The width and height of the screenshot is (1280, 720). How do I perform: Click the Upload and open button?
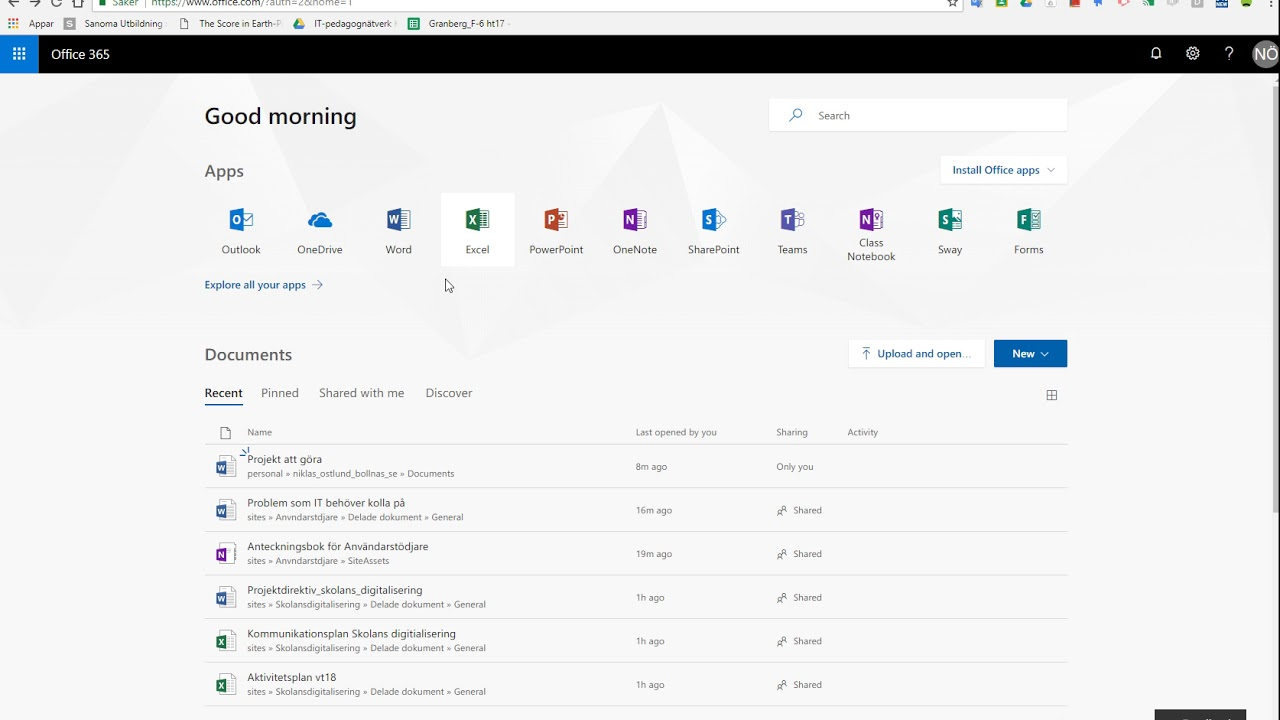coord(917,353)
